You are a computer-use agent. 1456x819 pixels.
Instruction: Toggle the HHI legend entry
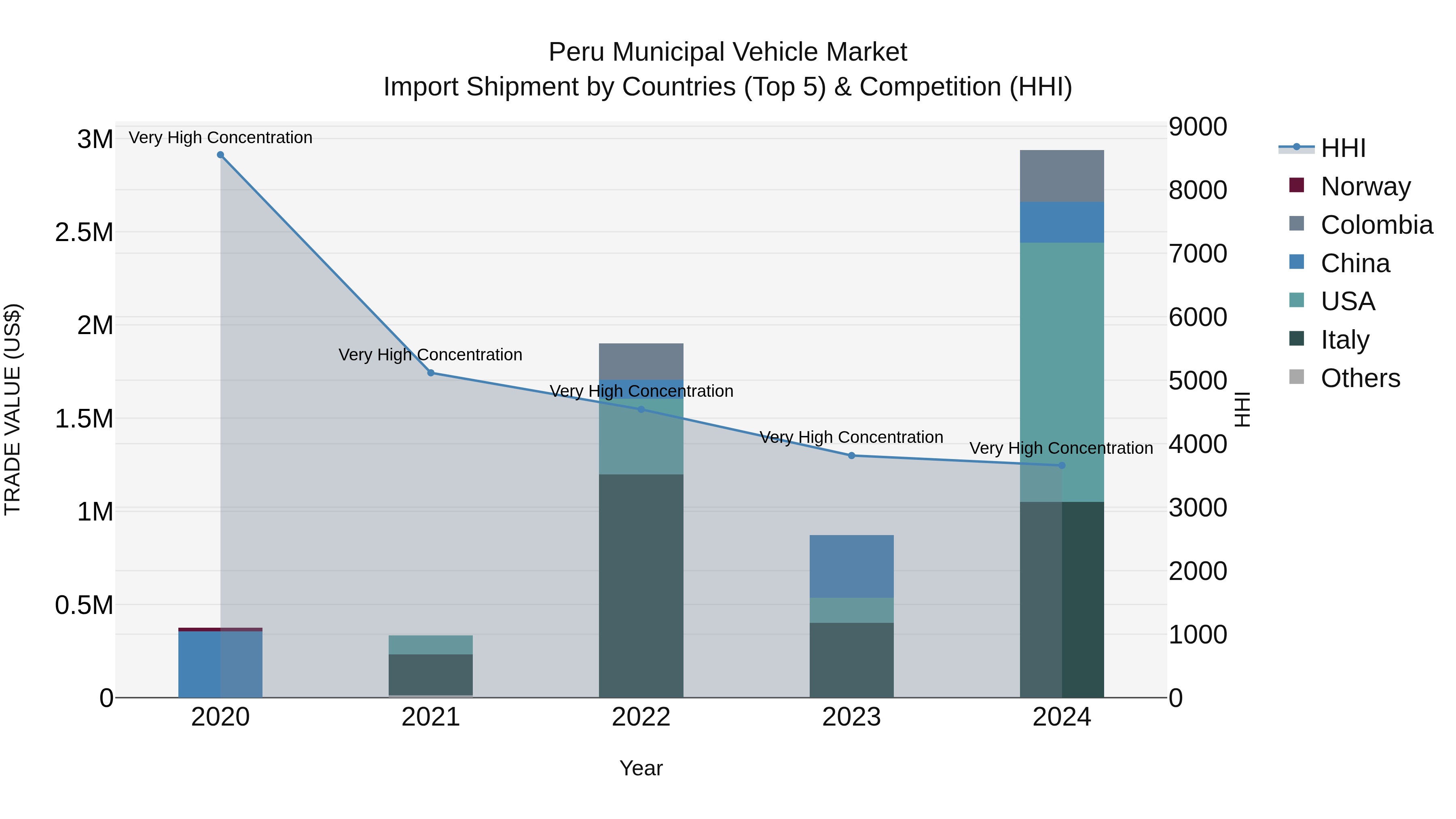pyautogui.click(x=1323, y=148)
